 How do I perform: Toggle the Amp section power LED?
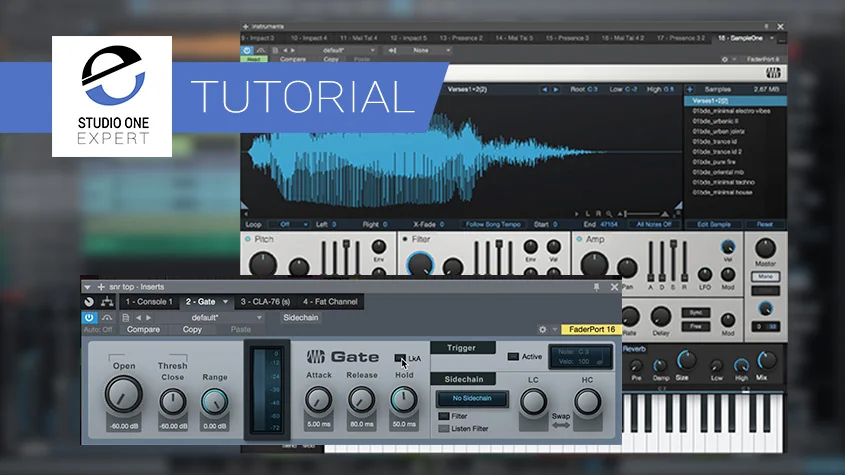(579, 239)
